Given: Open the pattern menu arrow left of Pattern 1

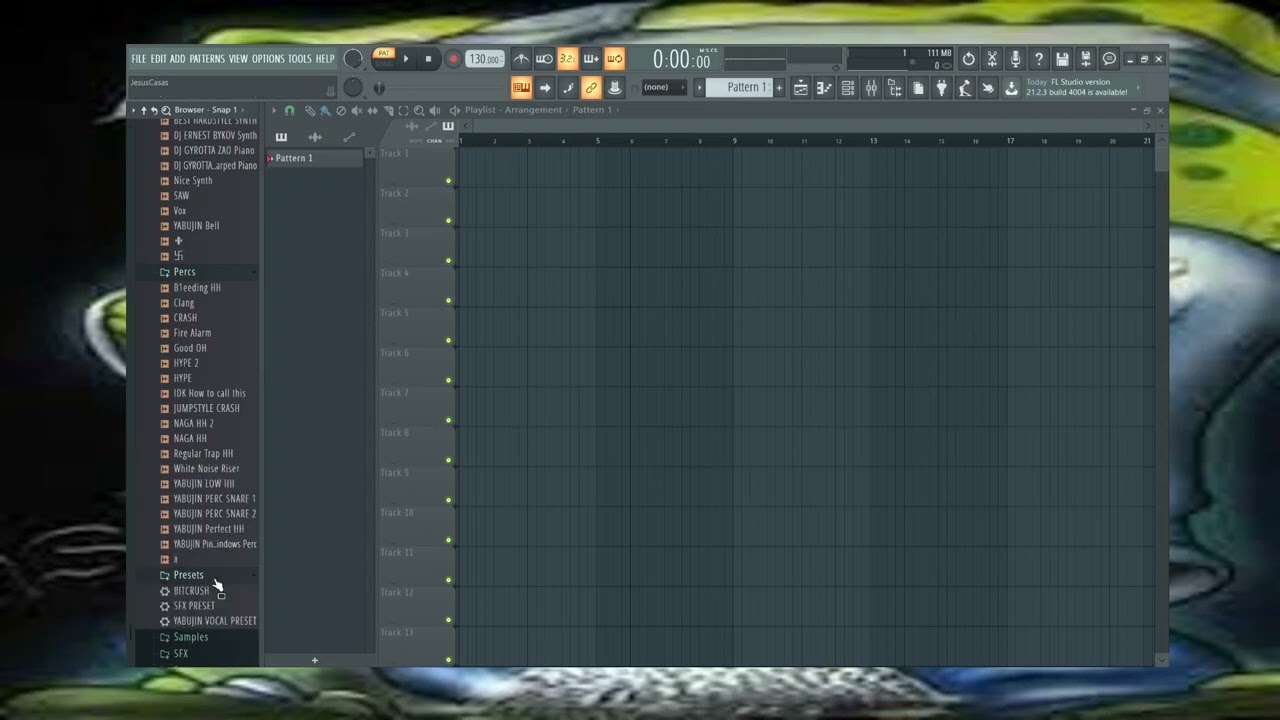Looking at the screenshot, I should [700, 87].
